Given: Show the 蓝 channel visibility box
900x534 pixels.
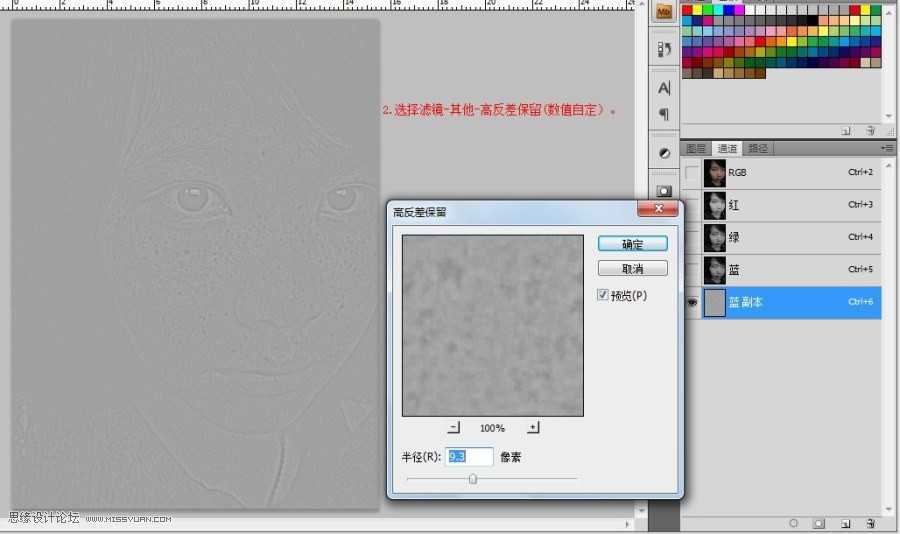Looking at the screenshot, I should point(692,270).
